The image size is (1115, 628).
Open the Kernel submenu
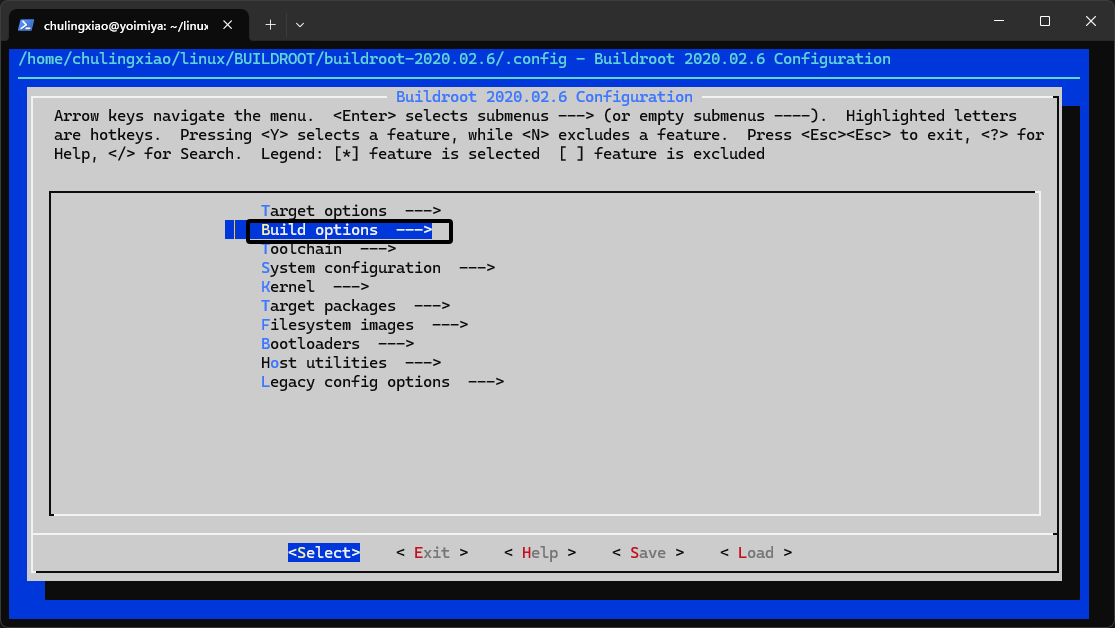point(315,287)
